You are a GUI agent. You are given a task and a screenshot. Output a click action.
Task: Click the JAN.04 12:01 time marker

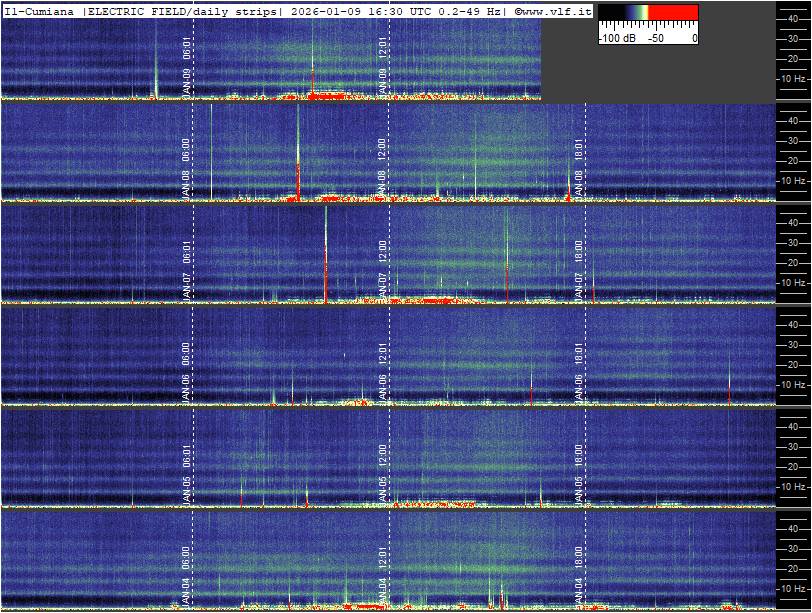383,572
